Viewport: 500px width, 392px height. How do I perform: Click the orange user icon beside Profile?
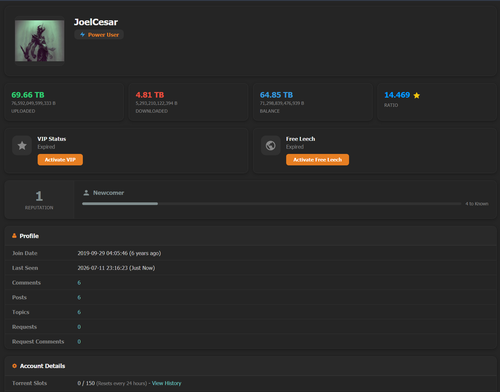[14, 236]
